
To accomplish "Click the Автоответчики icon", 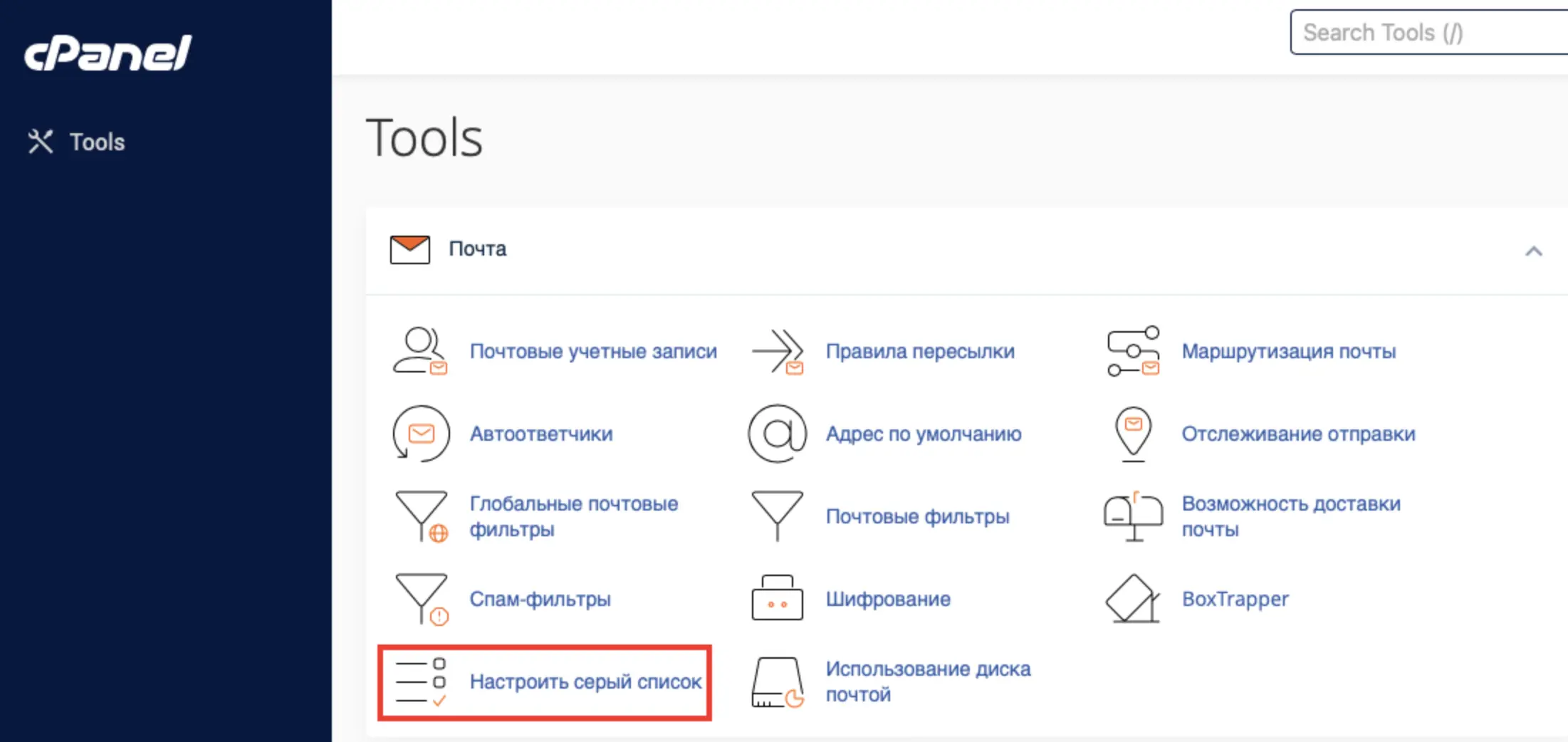I will tap(421, 434).
